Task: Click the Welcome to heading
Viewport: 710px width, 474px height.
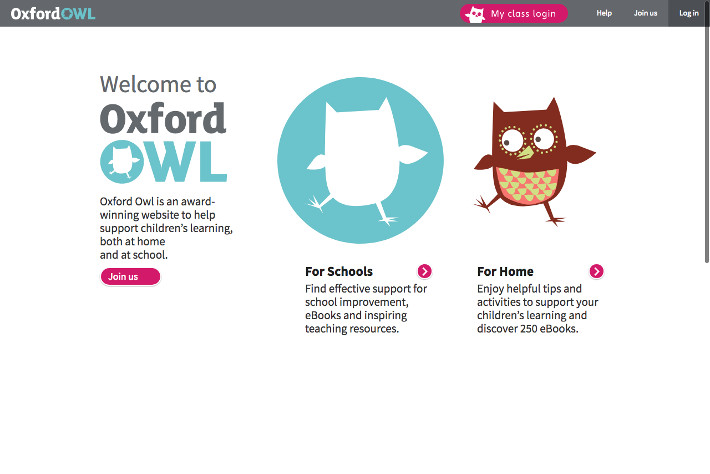Action: [158, 84]
